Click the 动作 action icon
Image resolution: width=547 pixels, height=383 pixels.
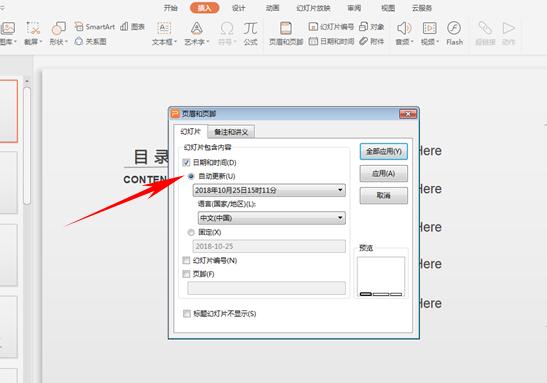tap(509, 29)
